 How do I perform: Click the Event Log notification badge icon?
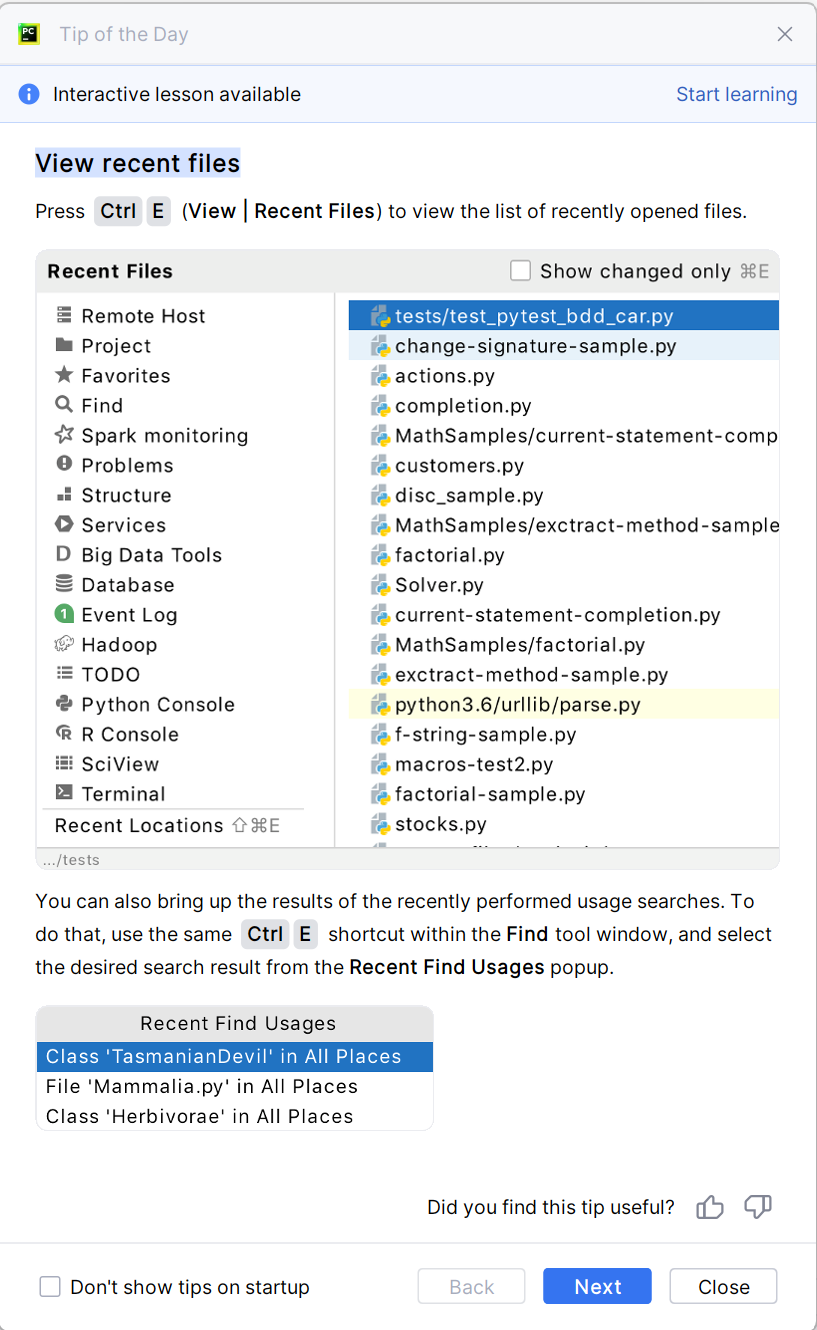click(64, 615)
